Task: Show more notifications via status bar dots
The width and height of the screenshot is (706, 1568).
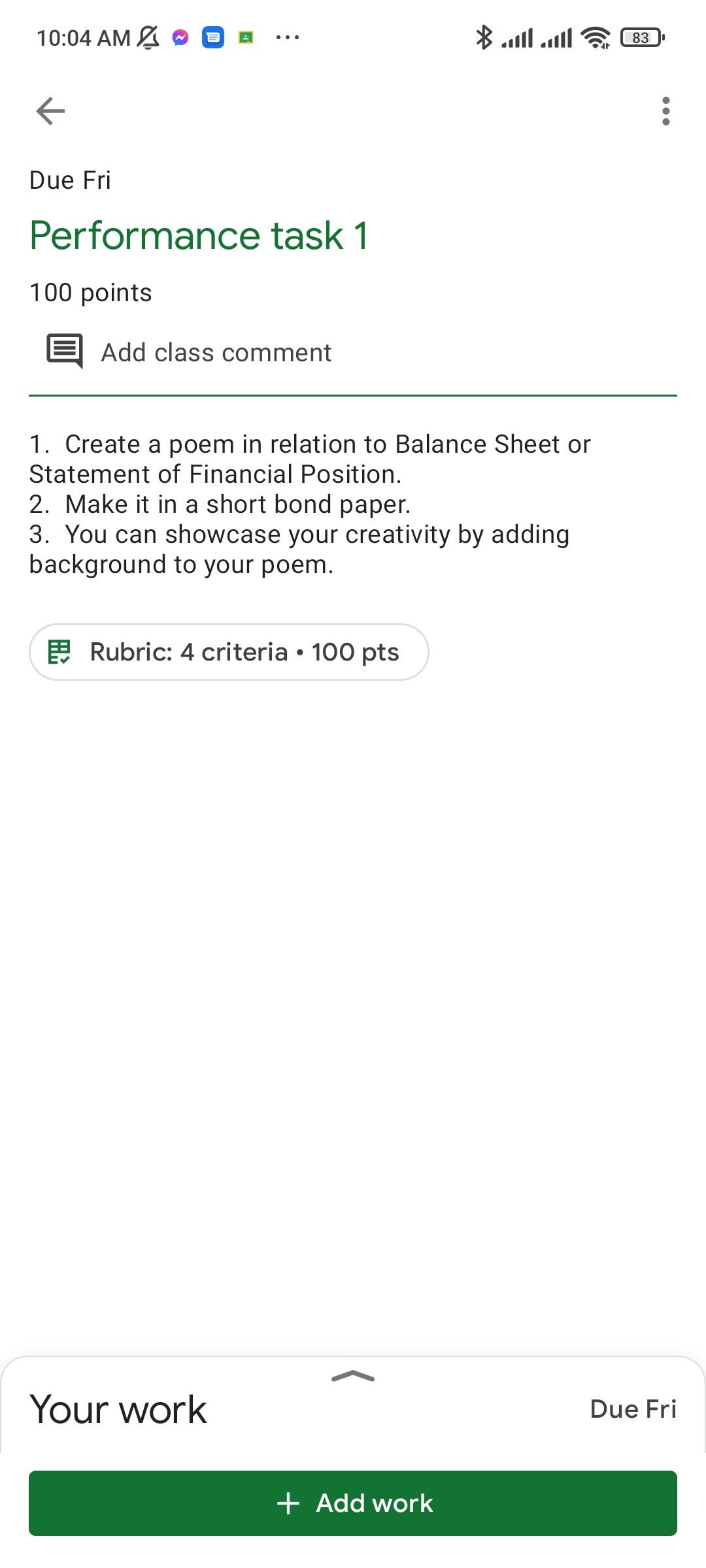Action: pos(288,38)
